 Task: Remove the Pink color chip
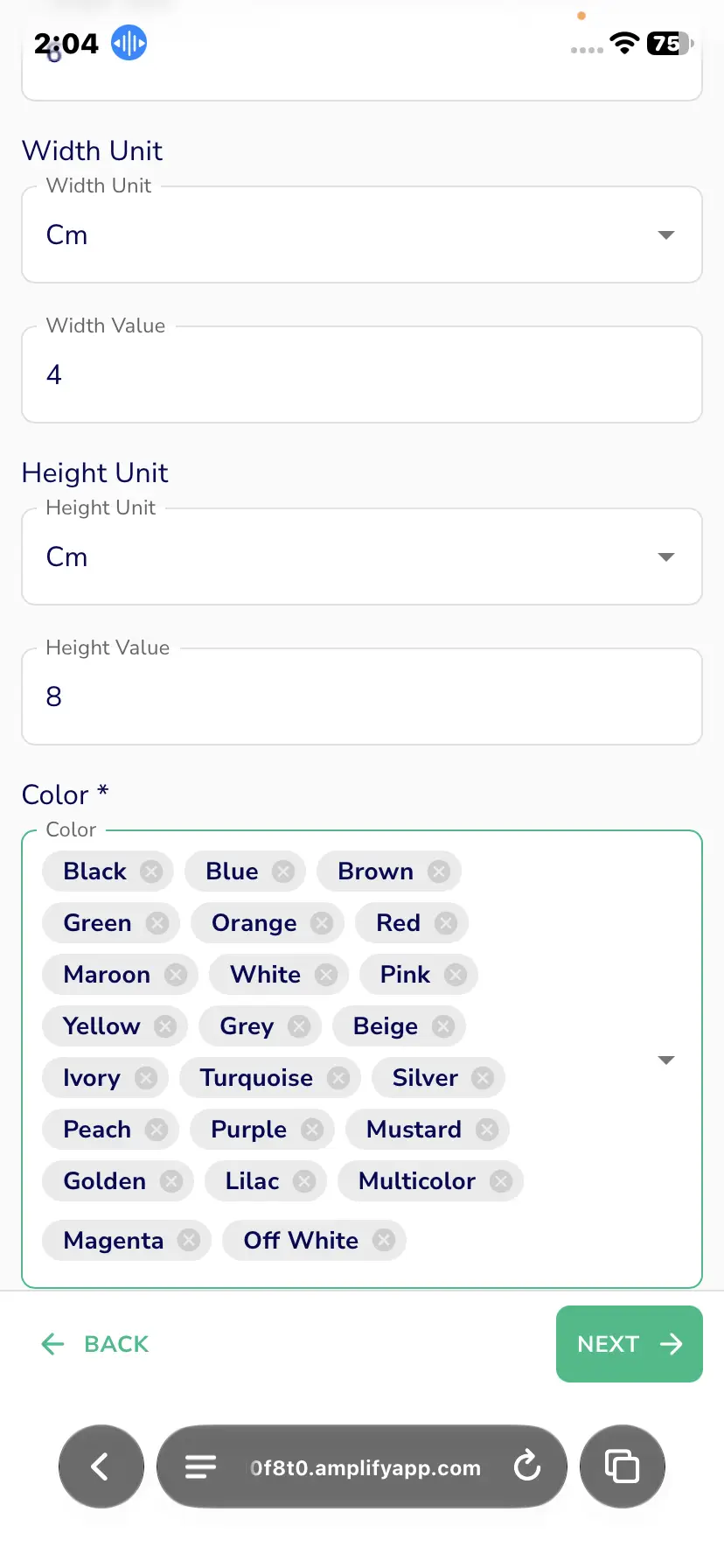click(x=456, y=975)
